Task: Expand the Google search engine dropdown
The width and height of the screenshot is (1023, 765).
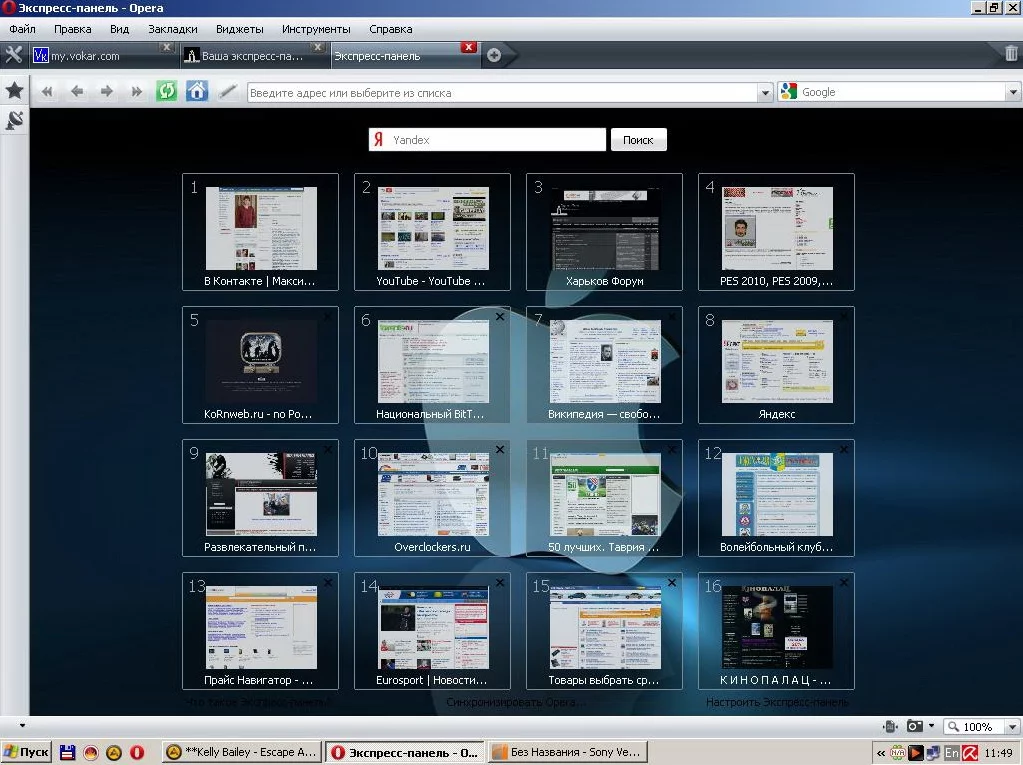Action: [1013, 92]
